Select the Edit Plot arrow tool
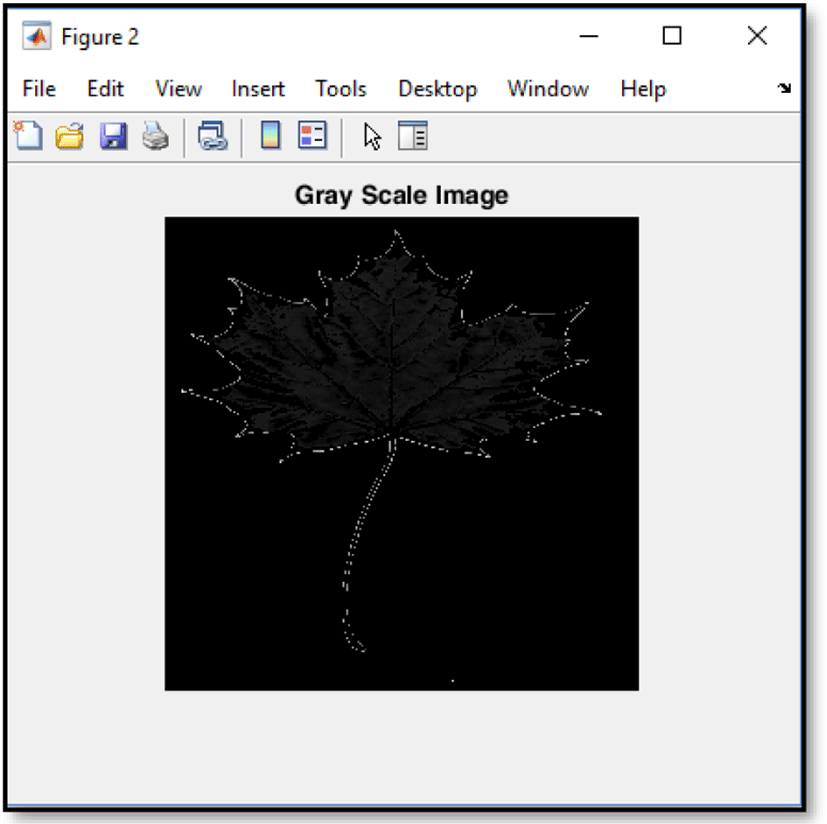 [x=372, y=137]
